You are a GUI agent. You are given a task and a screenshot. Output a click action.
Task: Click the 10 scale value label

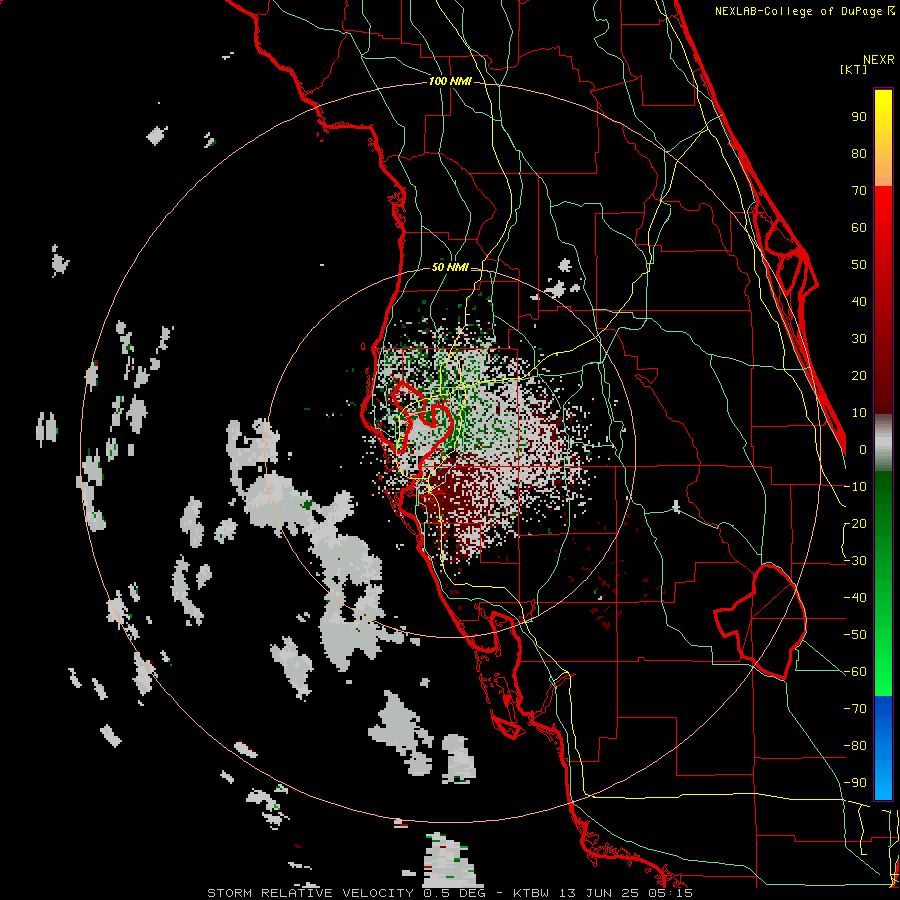point(859,413)
